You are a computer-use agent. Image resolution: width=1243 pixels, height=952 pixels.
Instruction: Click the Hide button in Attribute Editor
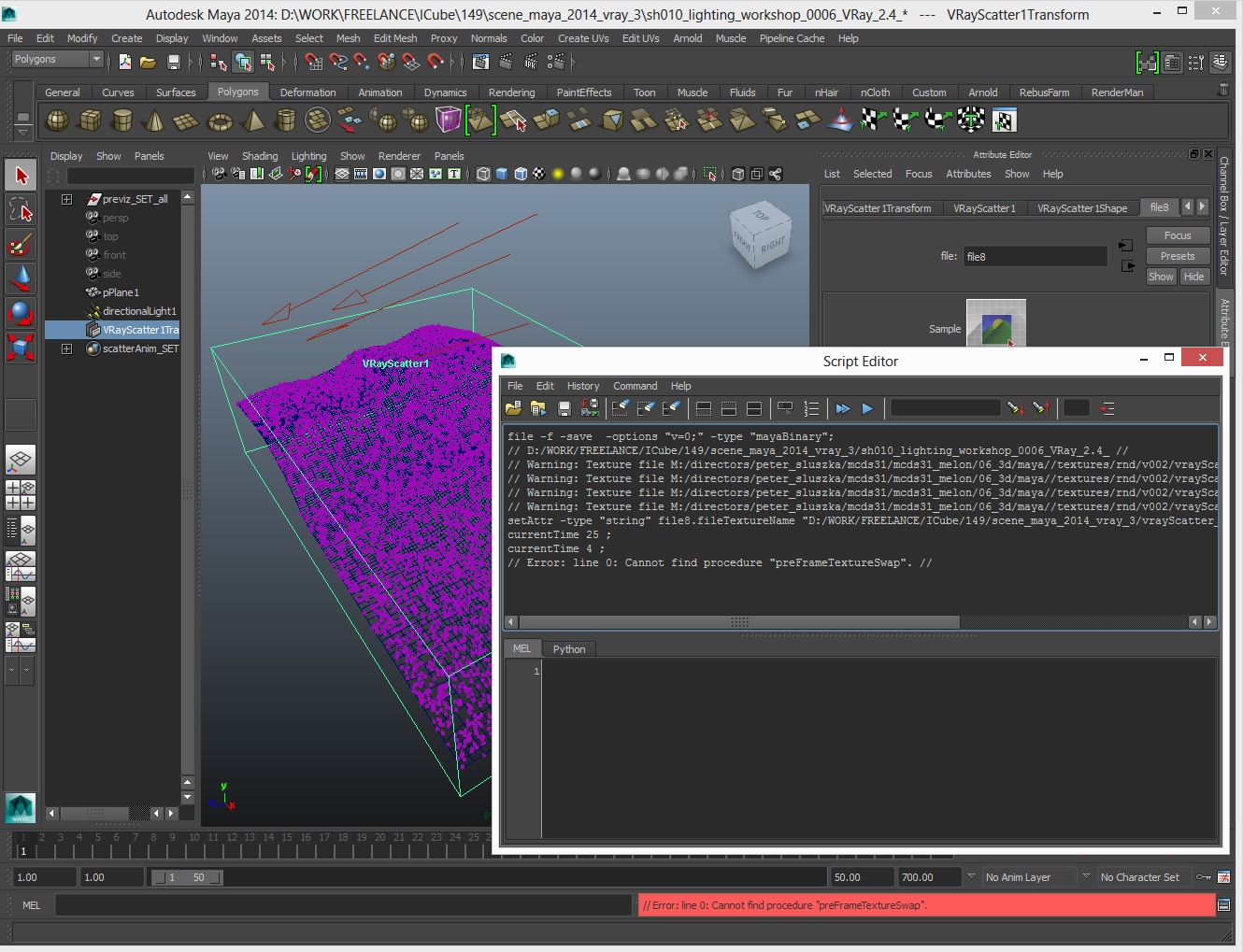[x=1193, y=277]
